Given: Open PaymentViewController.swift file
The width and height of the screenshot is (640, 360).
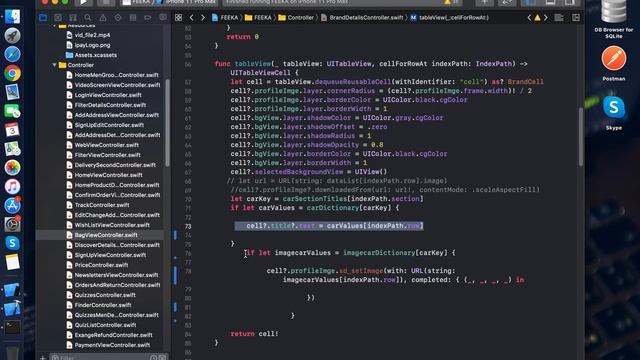Looking at the screenshot, I should point(112,345).
